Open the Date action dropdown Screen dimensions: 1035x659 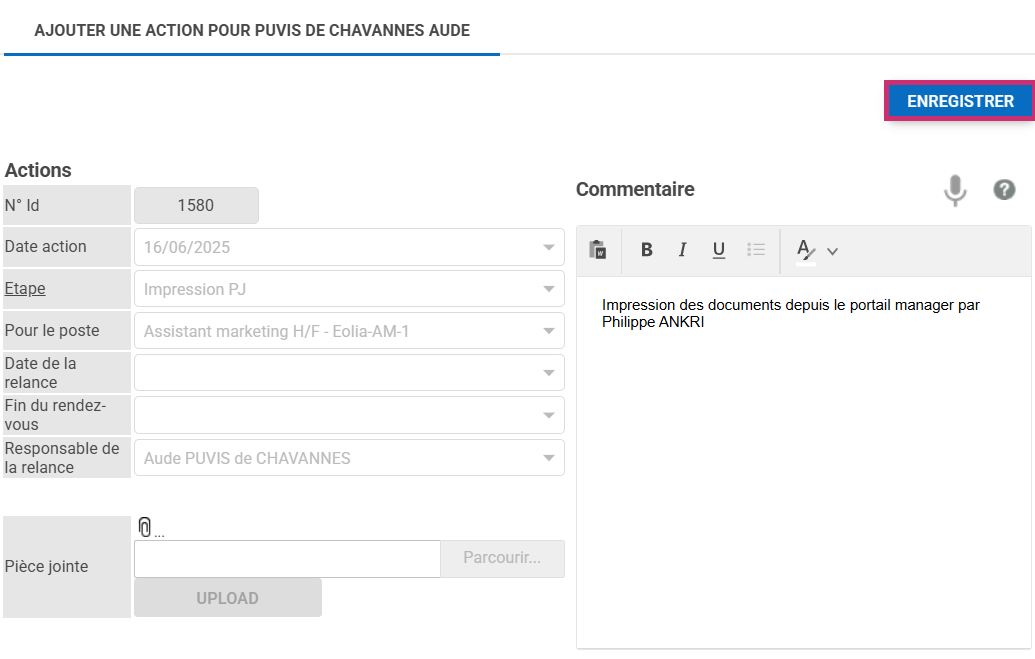(548, 247)
